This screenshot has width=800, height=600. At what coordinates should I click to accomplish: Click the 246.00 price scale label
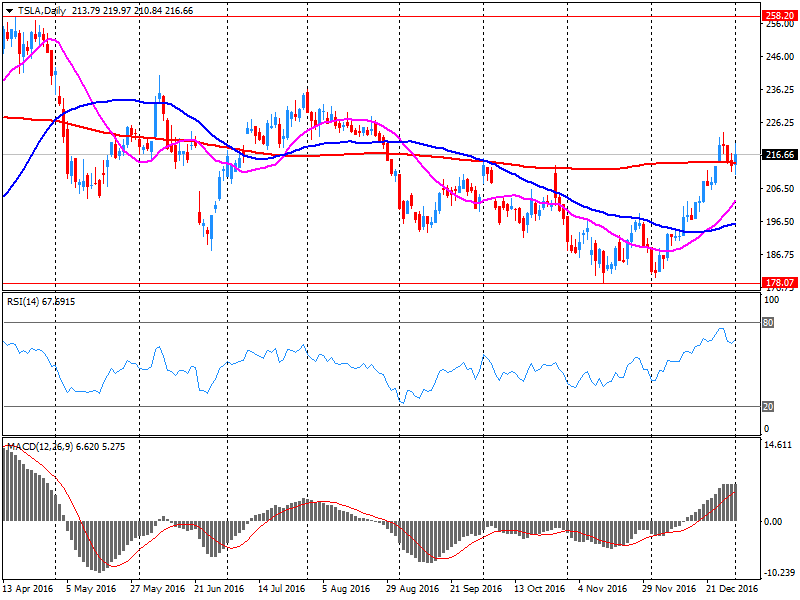tap(779, 57)
